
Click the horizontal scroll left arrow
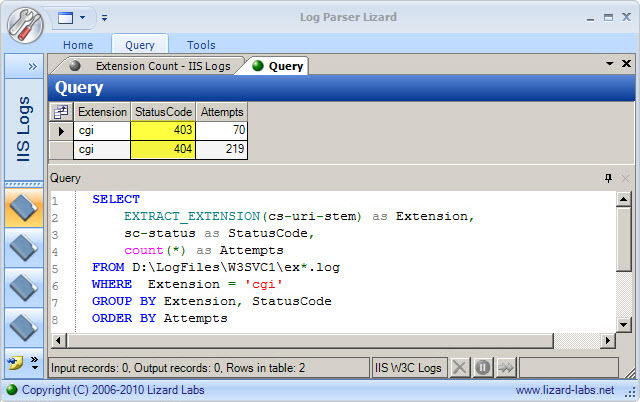click(58, 340)
